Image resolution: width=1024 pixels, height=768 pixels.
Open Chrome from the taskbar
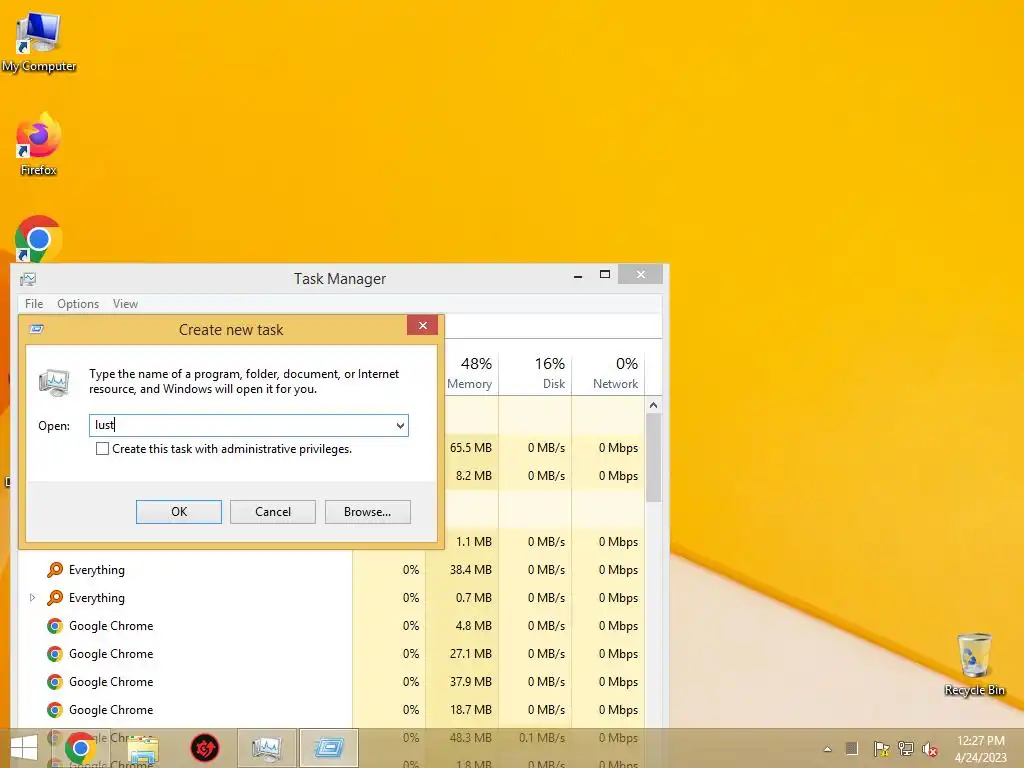[80, 748]
